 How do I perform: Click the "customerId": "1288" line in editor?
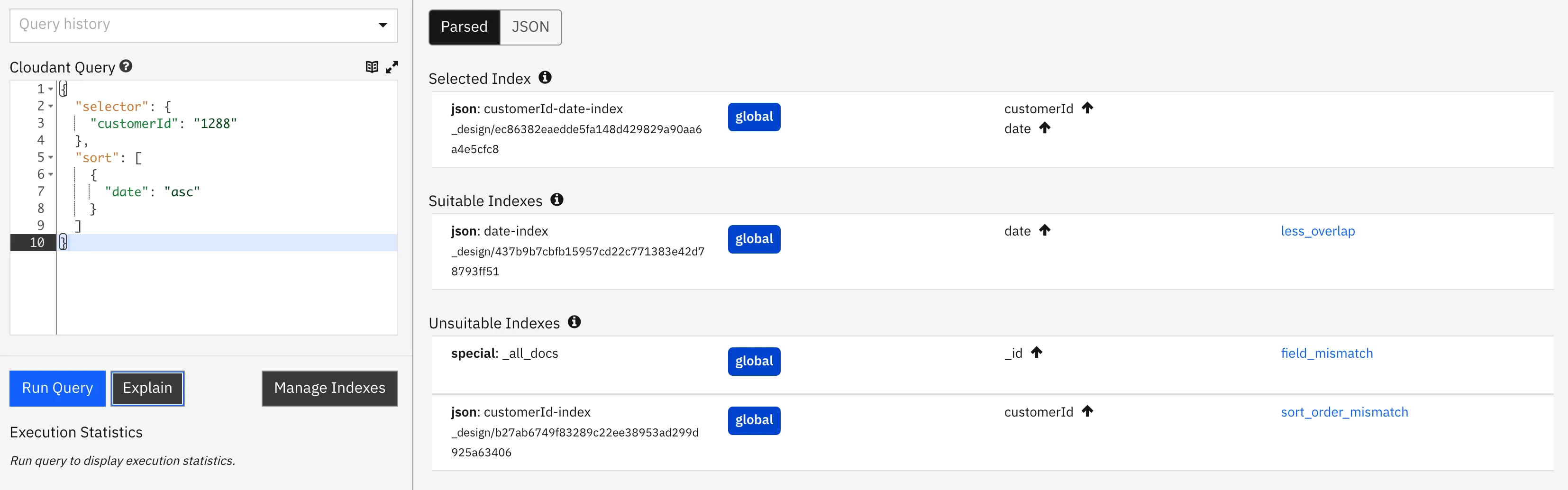click(x=163, y=124)
